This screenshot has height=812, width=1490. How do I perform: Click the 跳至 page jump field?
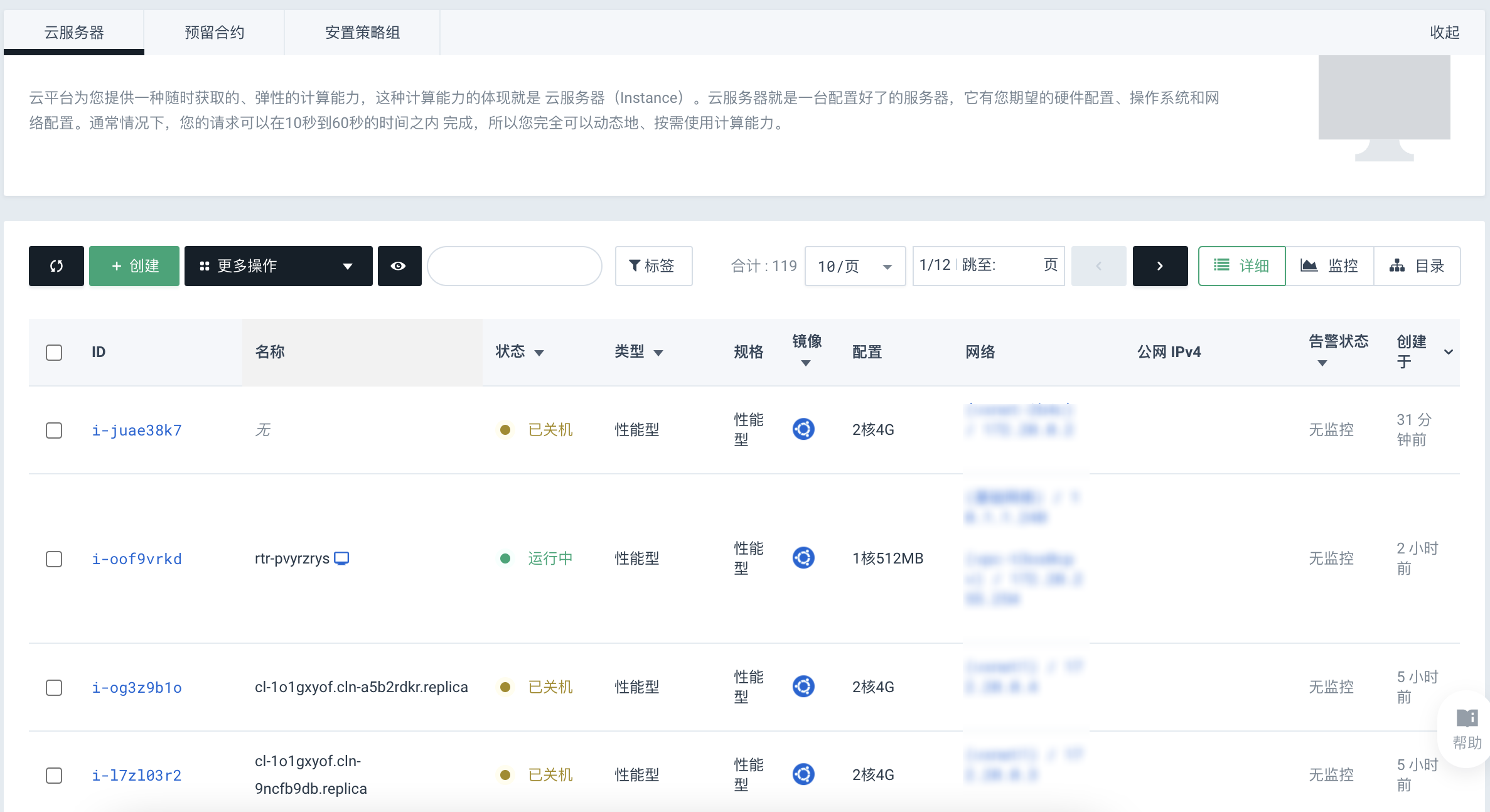(1019, 265)
